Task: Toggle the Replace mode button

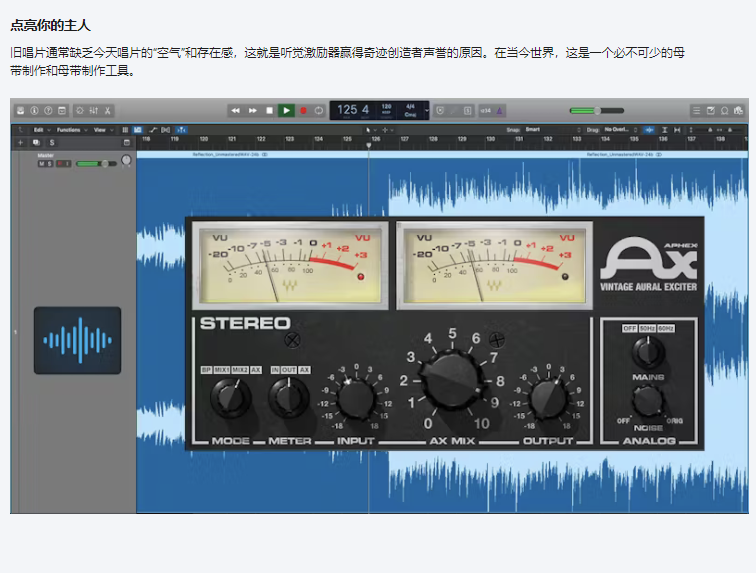Action: point(440,110)
